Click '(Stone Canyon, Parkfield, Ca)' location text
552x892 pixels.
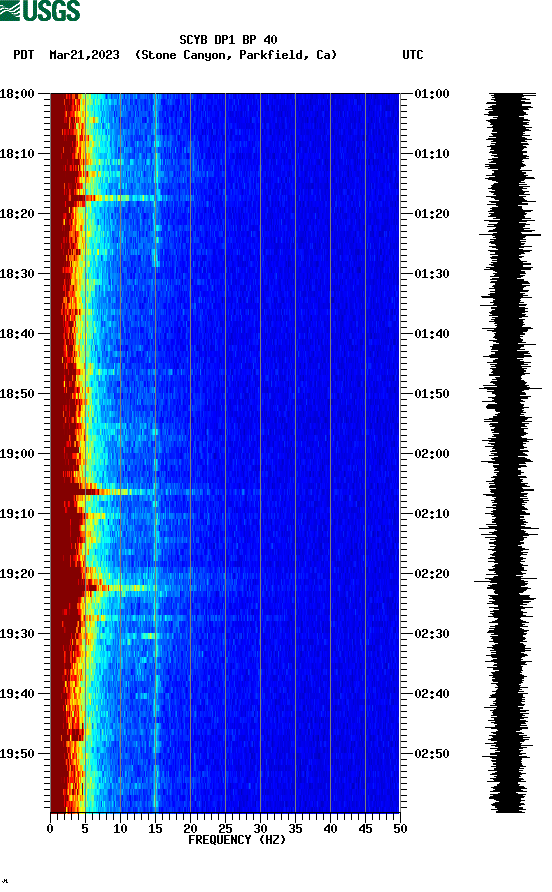pos(236,55)
